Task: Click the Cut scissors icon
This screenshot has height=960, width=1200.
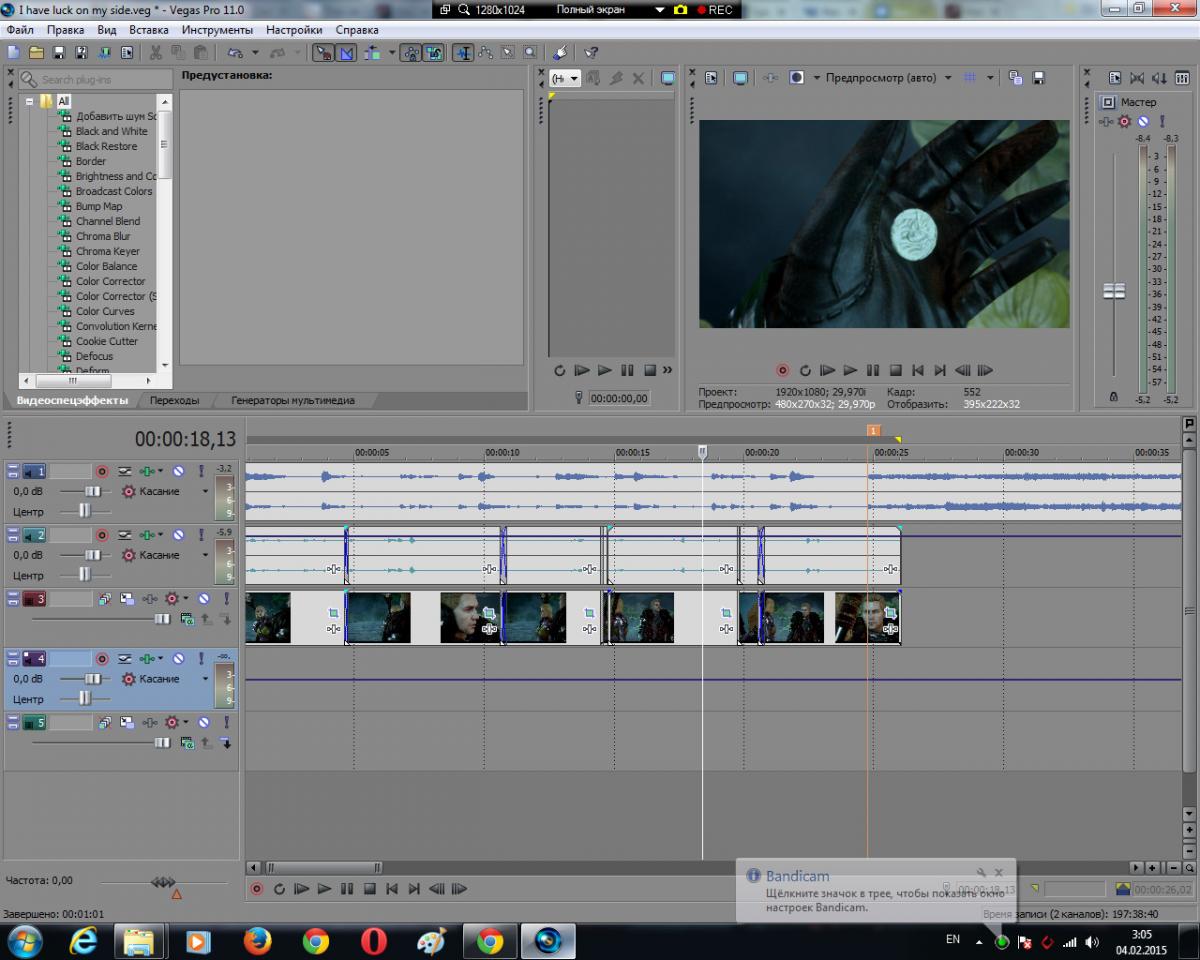Action: (156, 52)
